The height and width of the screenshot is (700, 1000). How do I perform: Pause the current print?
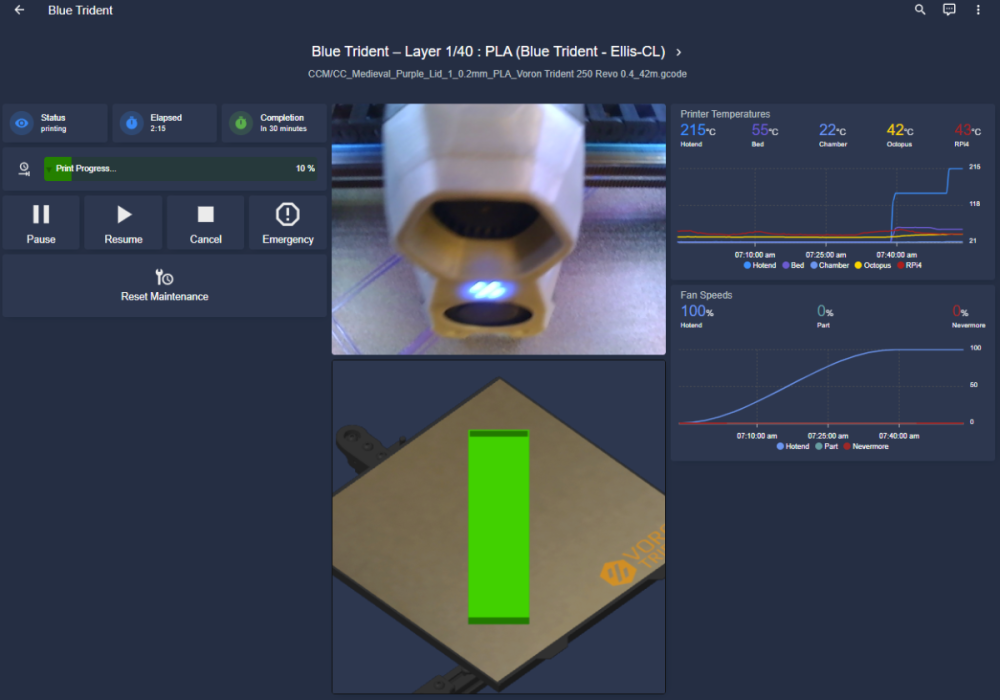pos(41,222)
